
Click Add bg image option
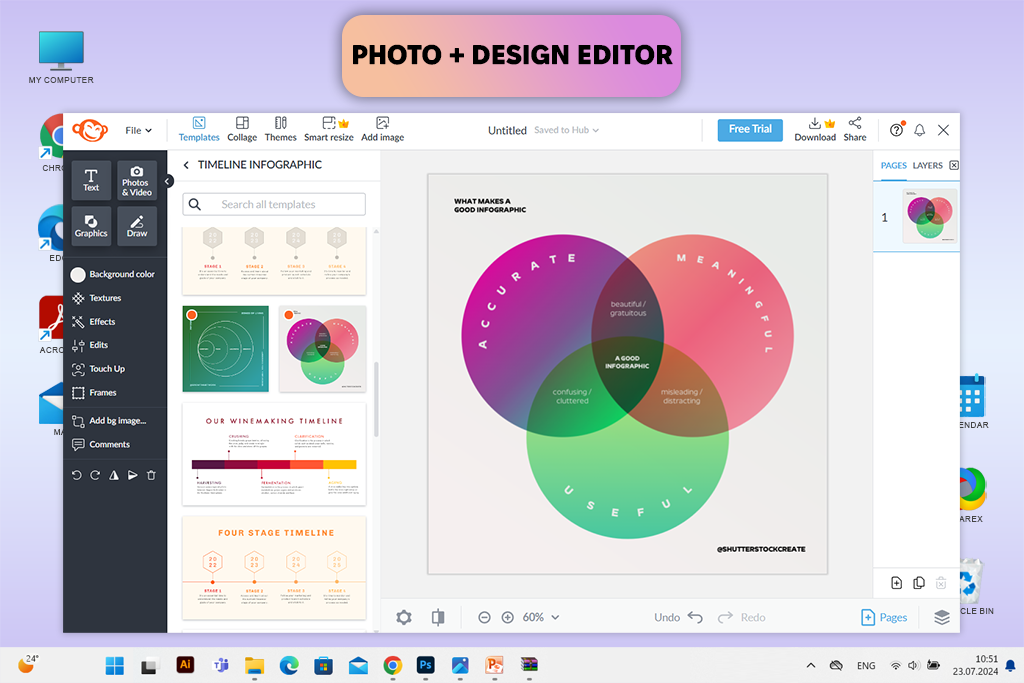pos(109,421)
